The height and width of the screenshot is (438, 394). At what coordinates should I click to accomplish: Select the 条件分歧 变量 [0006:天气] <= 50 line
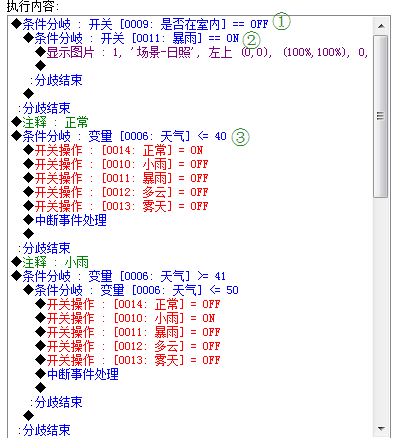(131, 290)
